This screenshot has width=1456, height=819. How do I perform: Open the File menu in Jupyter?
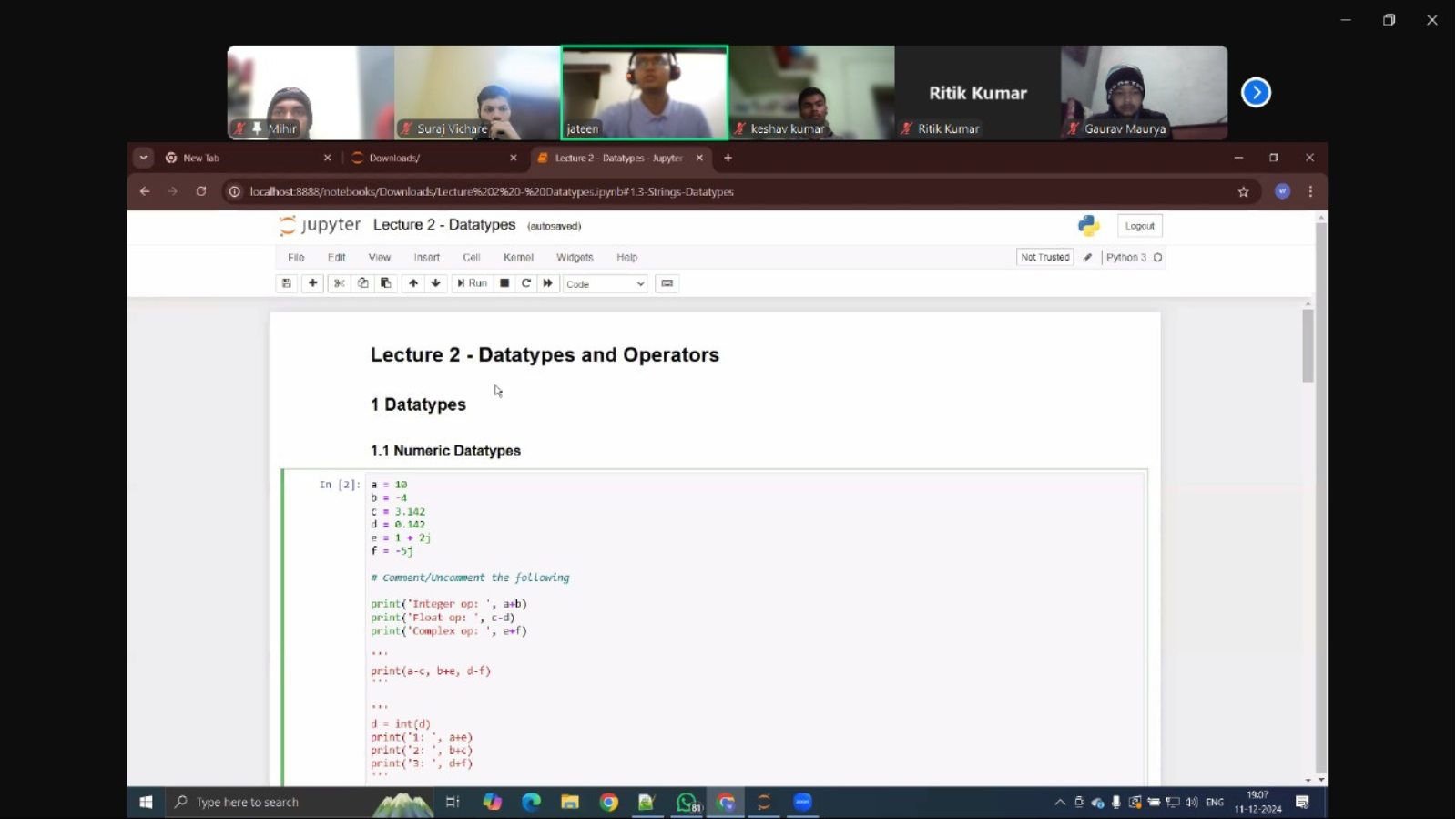click(x=296, y=258)
